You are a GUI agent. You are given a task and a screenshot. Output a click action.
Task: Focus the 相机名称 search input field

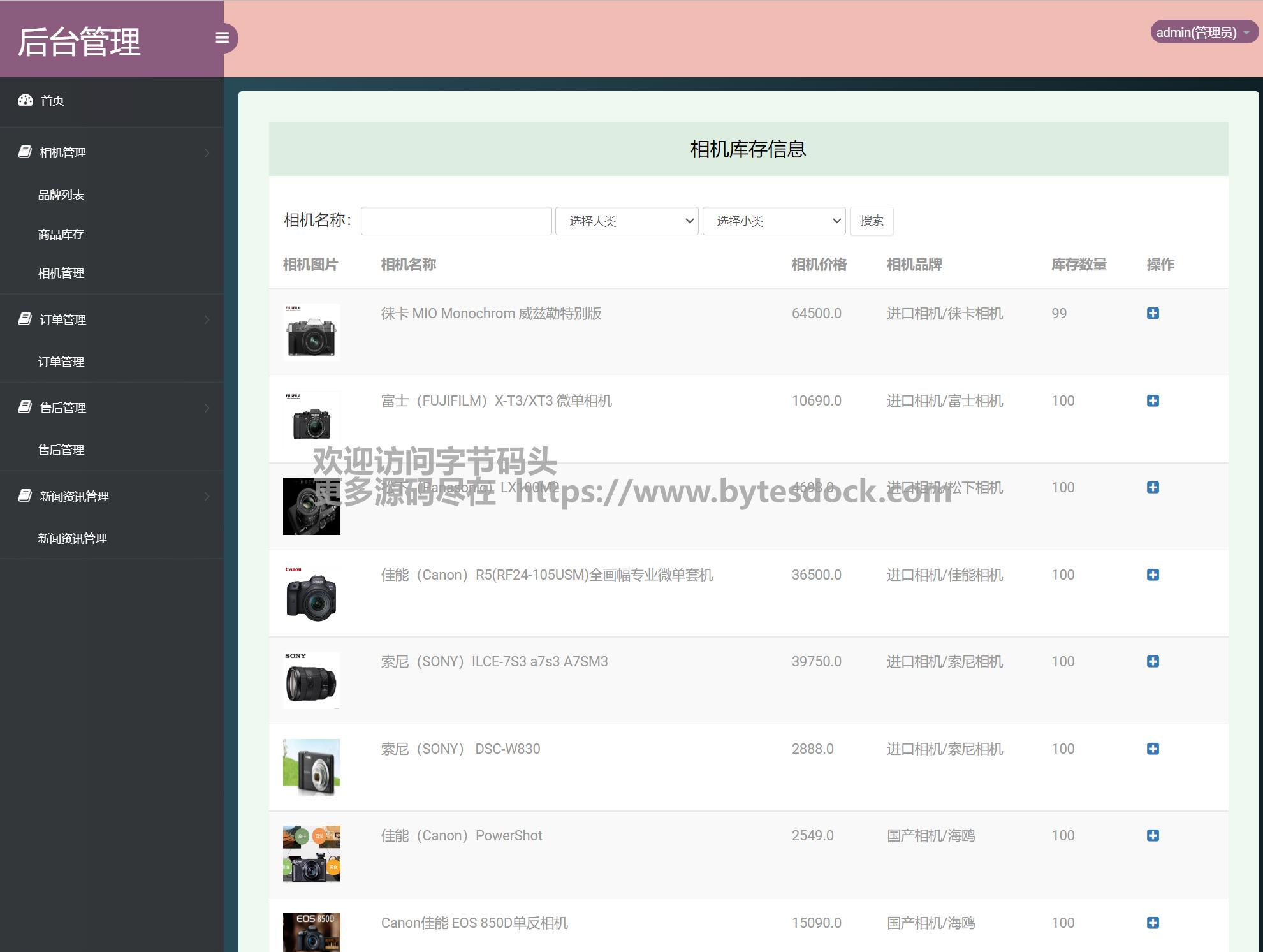[x=456, y=221]
